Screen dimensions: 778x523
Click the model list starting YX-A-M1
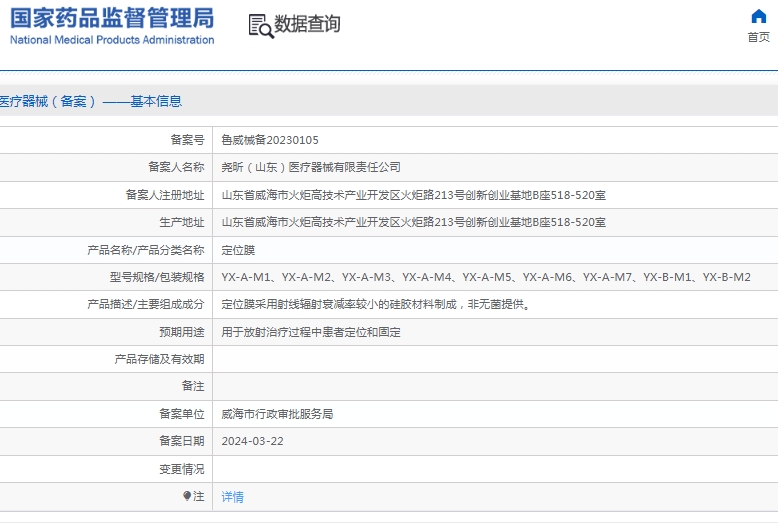tap(486, 277)
